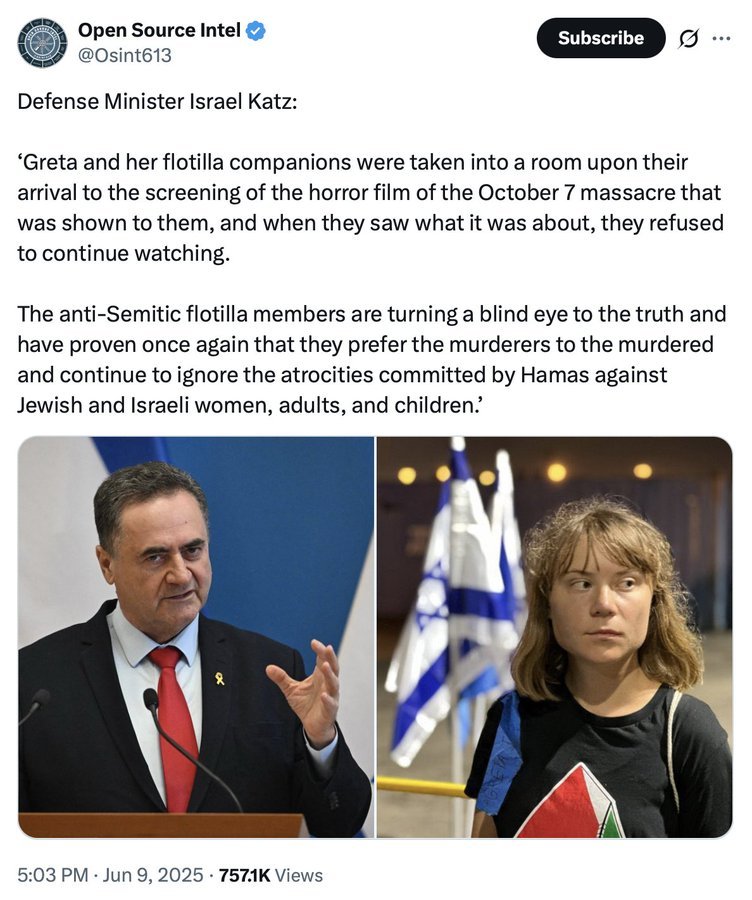752x900 pixels.
Task: Open the 757.1K Views count
Action: [271, 875]
